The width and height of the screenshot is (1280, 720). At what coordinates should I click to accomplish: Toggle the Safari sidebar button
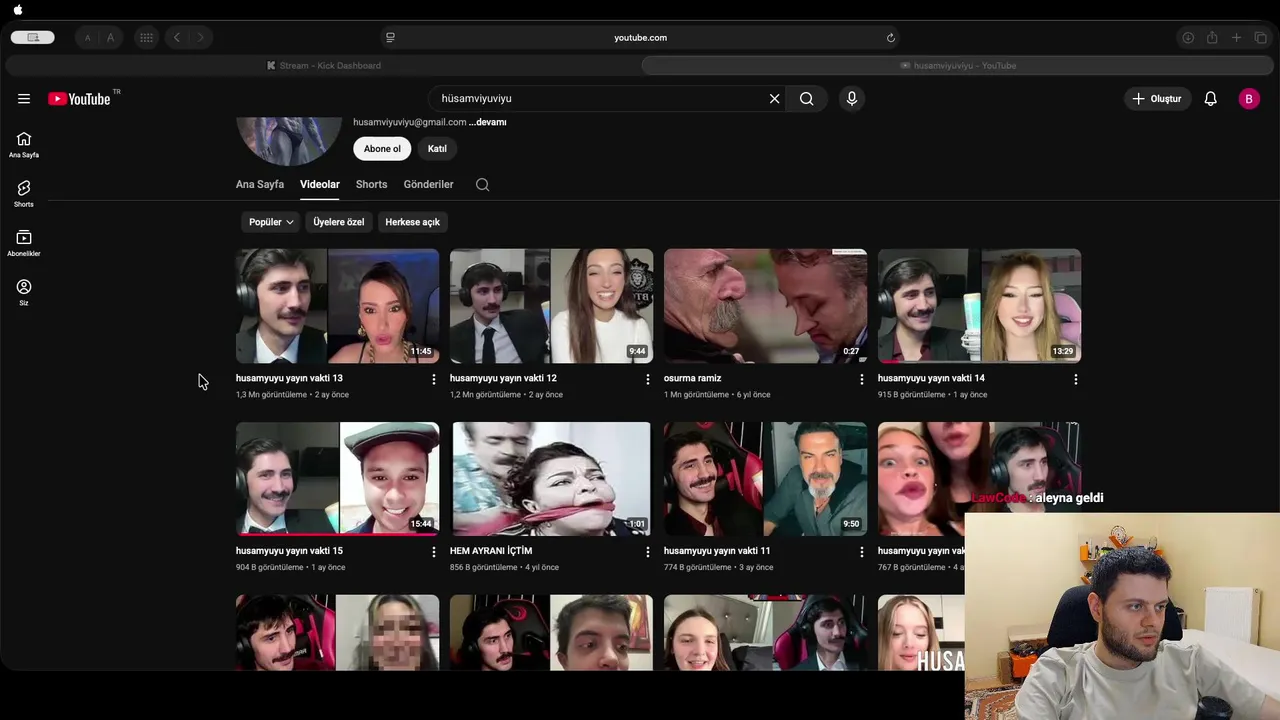tap(33, 38)
